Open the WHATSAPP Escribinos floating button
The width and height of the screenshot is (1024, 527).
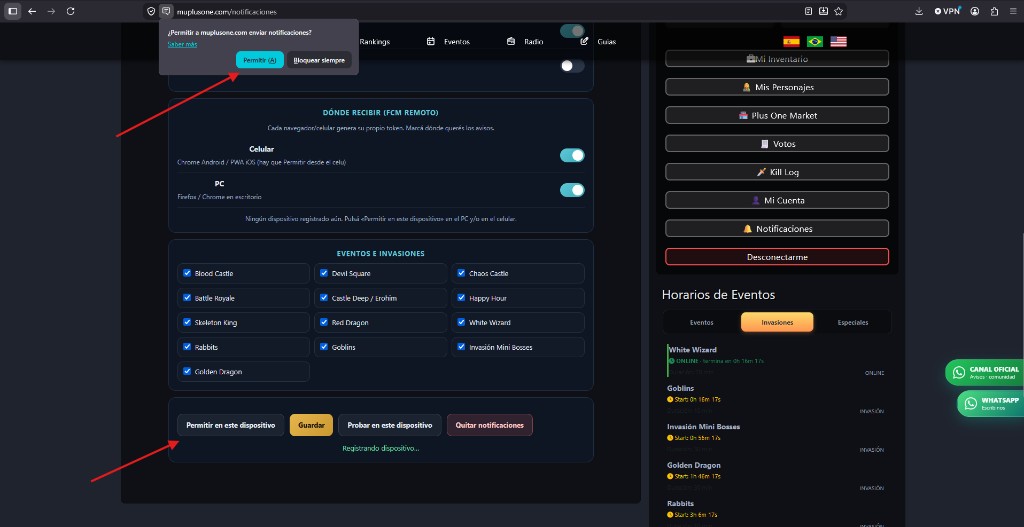990,404
